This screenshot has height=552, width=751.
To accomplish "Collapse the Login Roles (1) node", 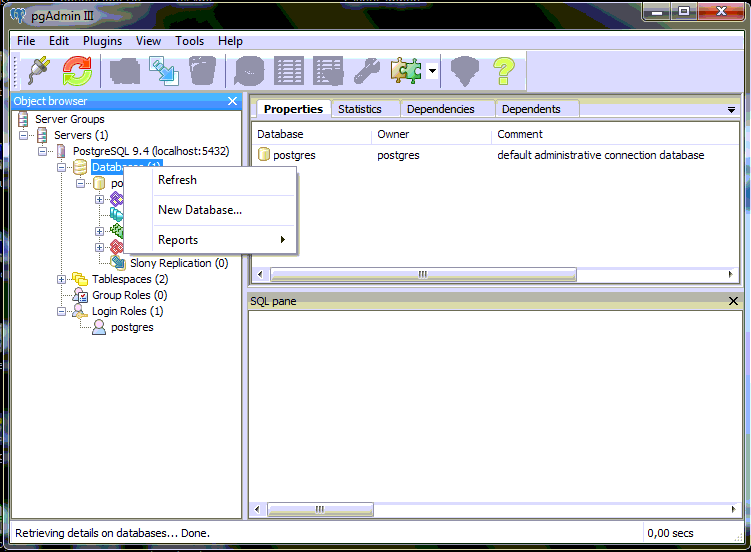I will [61, 311].
